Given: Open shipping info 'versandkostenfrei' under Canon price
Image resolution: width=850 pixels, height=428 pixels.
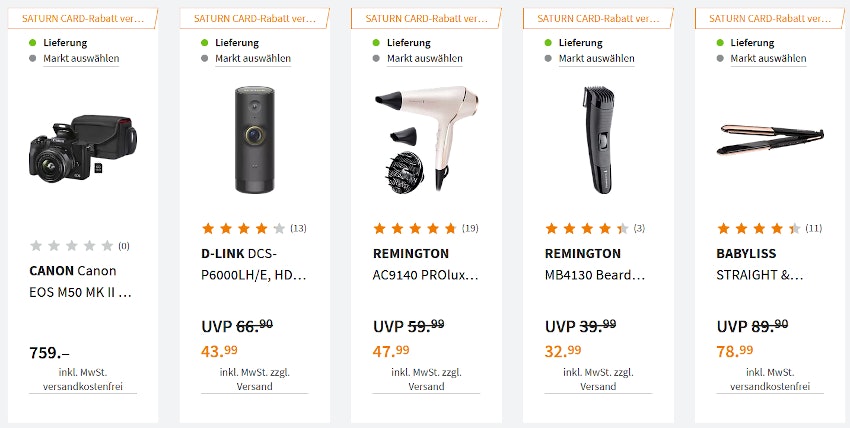Looking at the screenshot, I should (82, 386).
